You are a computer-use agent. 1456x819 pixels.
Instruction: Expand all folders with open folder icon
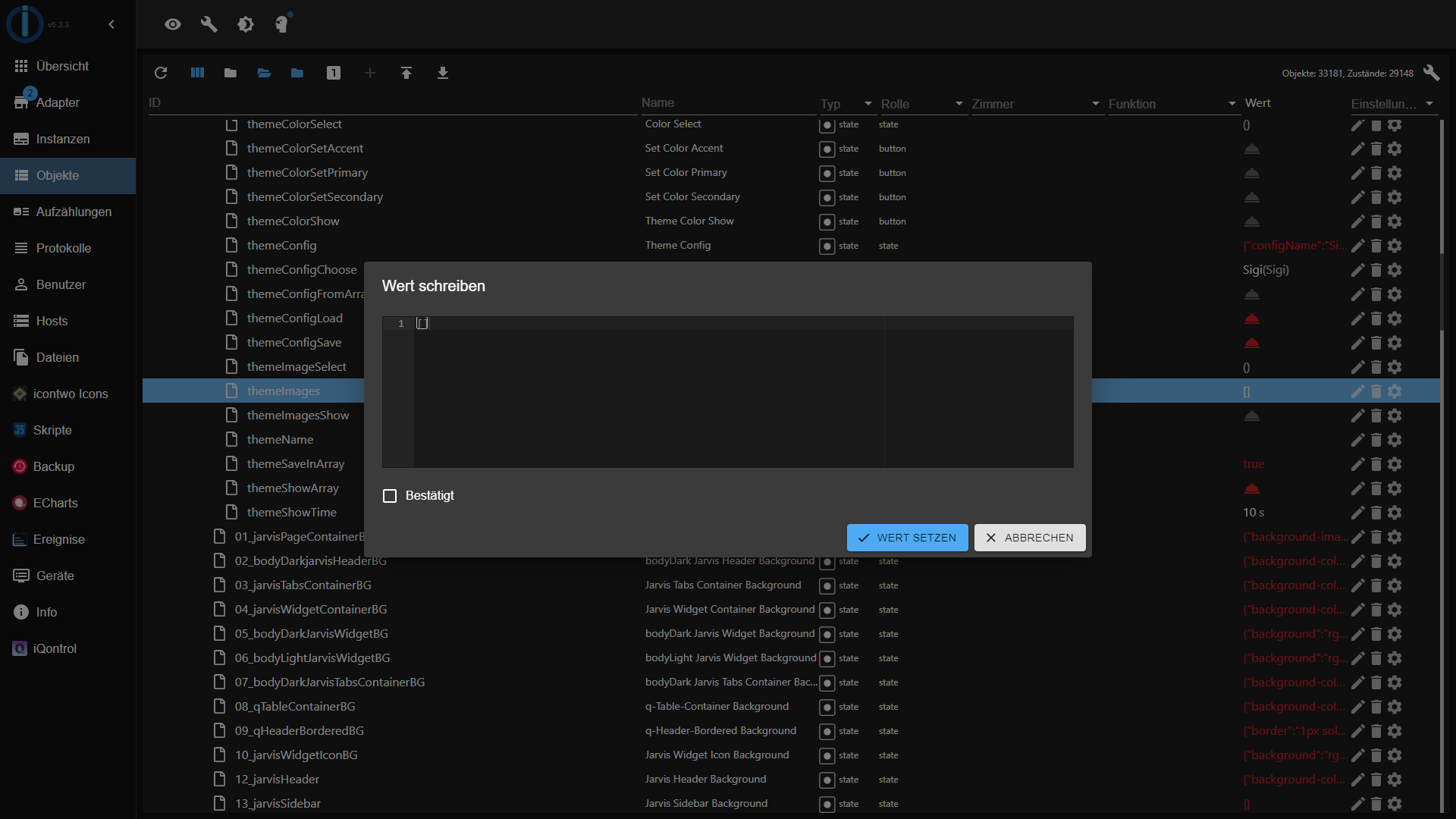pos(264,73)
